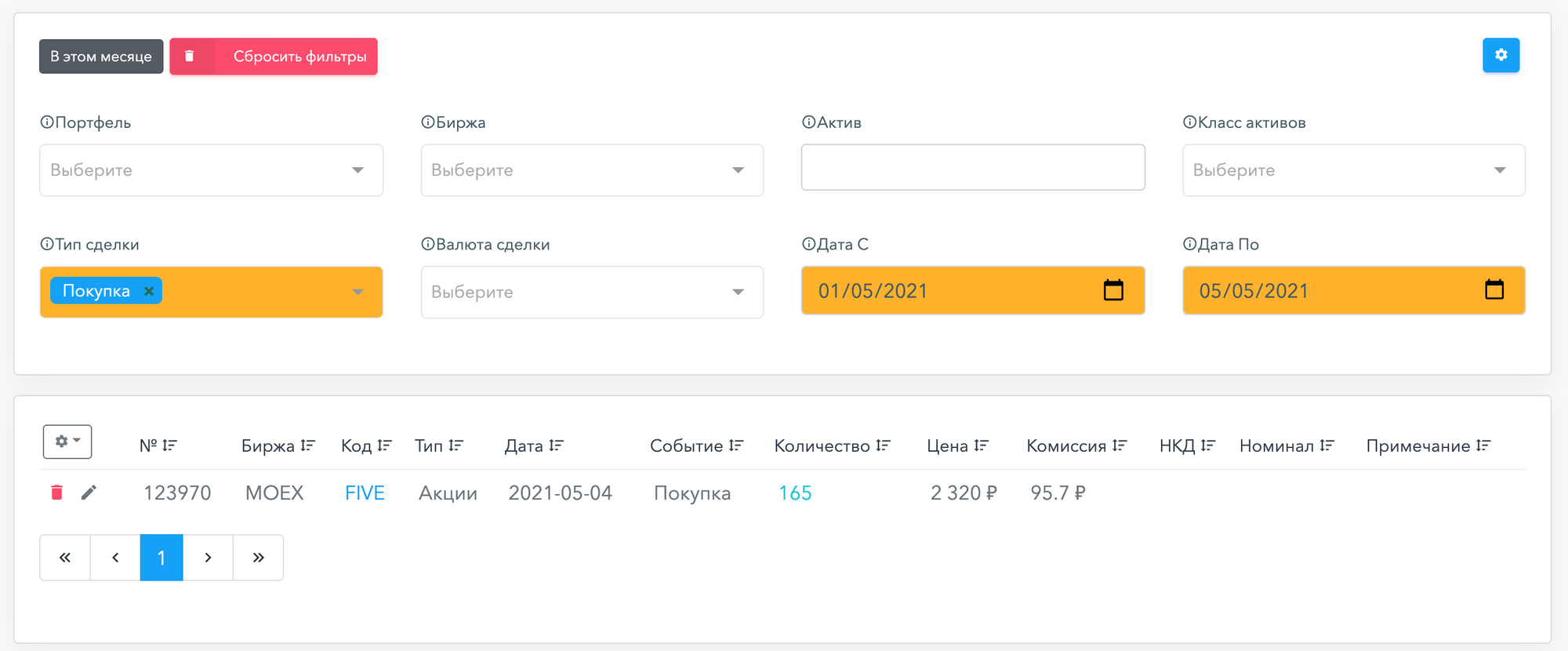Click the В этом месяце button
Screen dimensions: 1568x651
coord(101,56)
